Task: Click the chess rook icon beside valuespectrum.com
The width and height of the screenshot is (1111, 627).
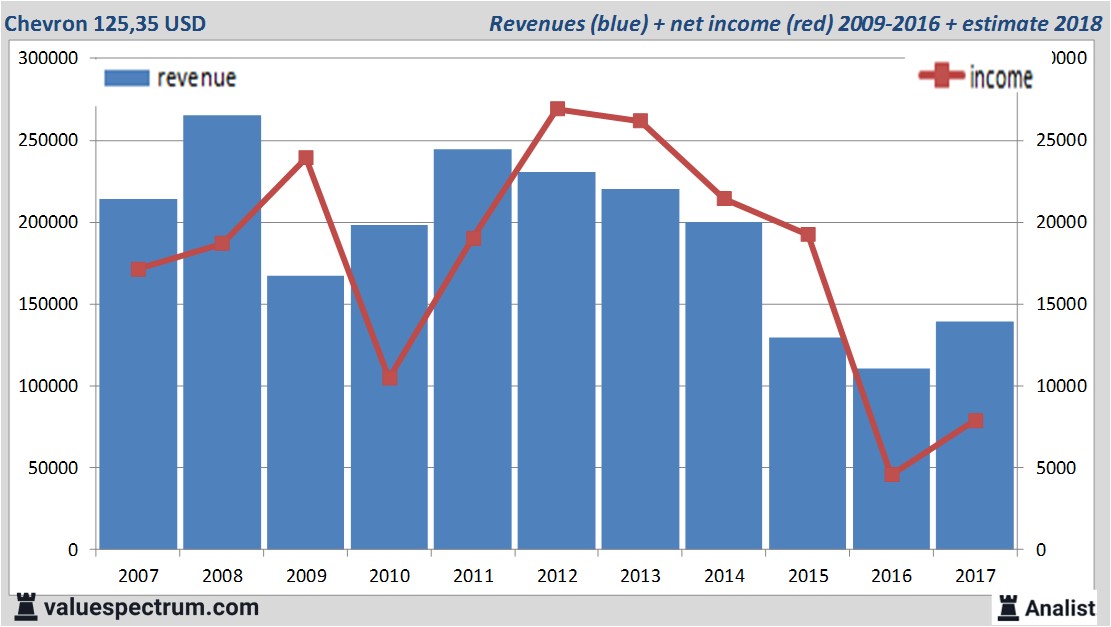Action: 26,608
